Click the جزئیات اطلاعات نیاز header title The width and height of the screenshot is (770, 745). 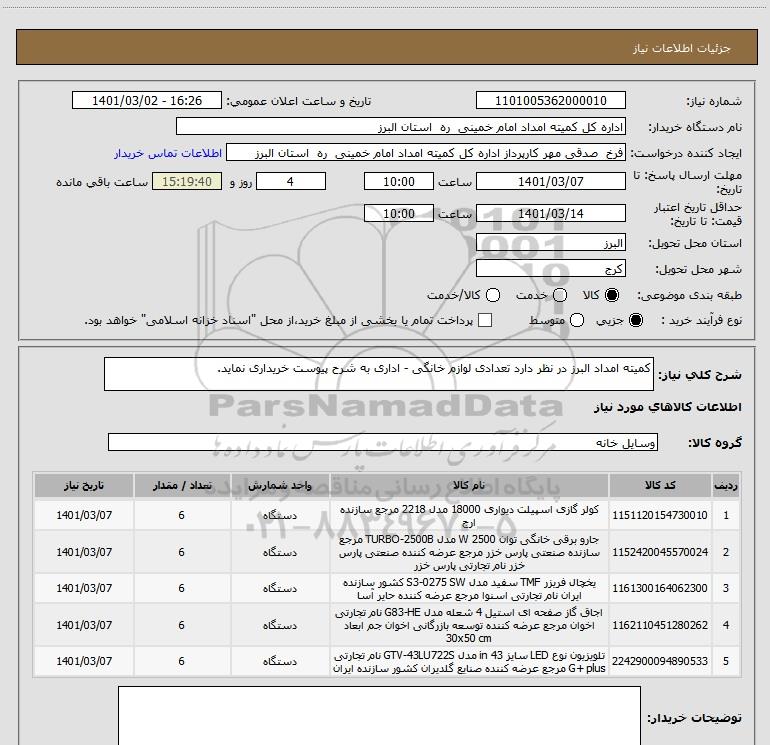[682, 48]
